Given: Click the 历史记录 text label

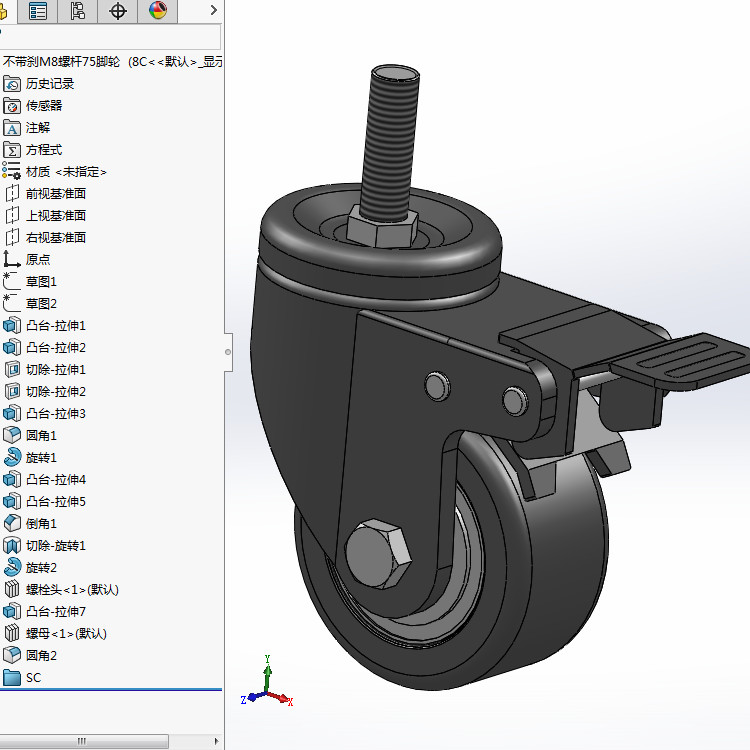Looking at the screenshot, I should coord(50,84).
